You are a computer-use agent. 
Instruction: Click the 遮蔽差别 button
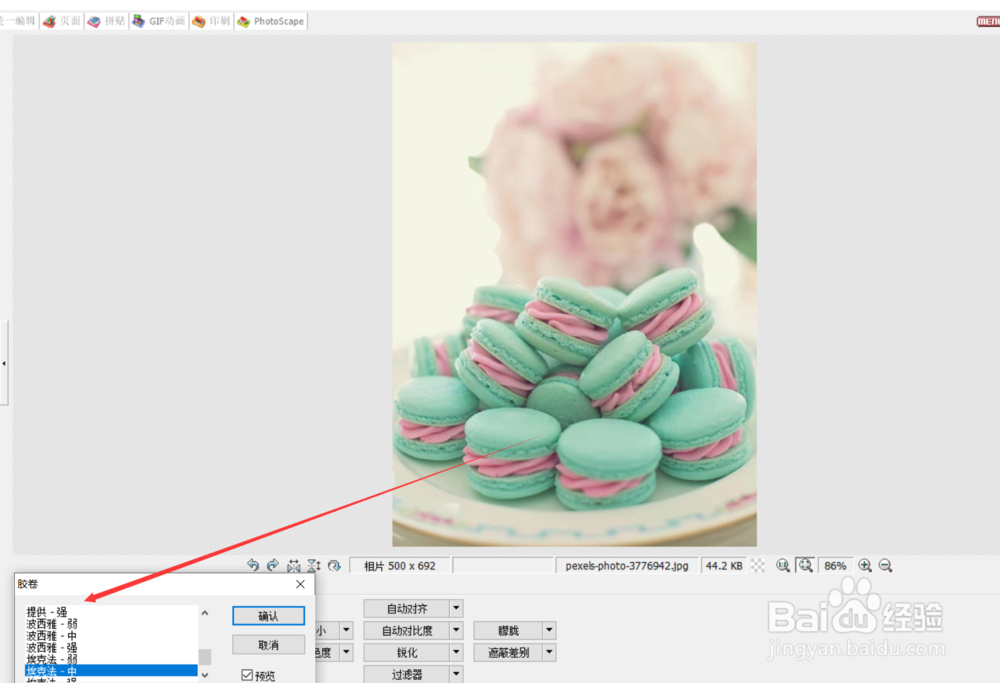pos(508,652)
